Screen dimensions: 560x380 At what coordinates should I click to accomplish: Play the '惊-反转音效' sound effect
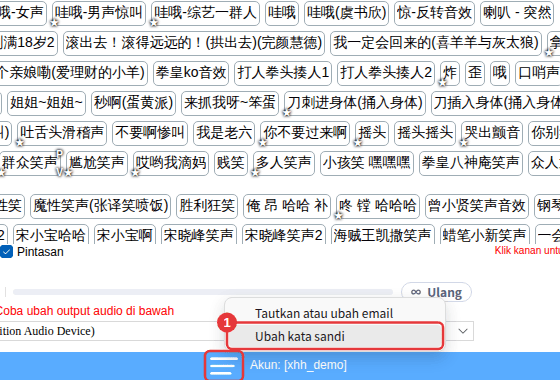click(x=434, y=13)
